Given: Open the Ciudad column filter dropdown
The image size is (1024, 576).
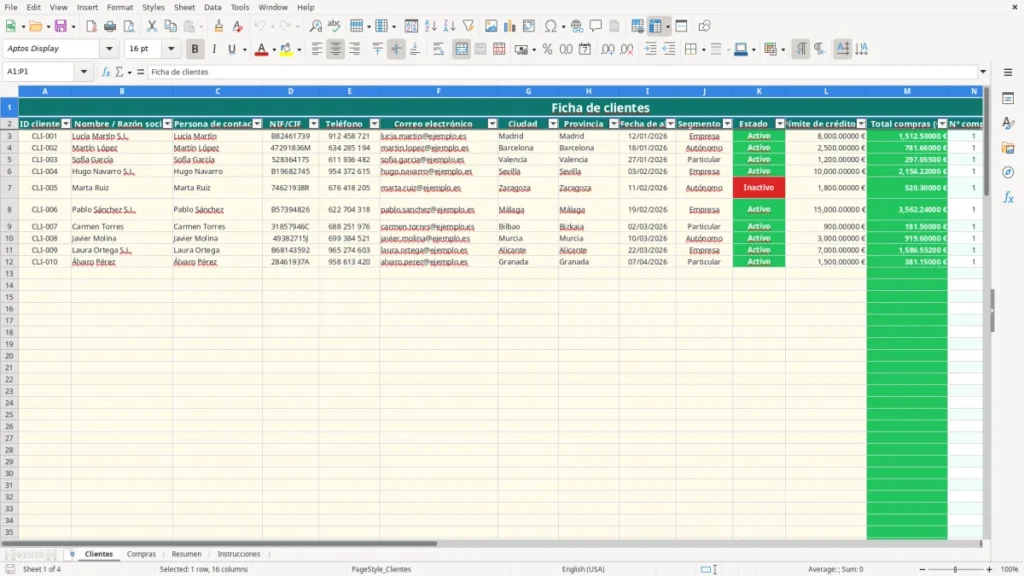Looking at the screenshot, I should pos(553,124).
